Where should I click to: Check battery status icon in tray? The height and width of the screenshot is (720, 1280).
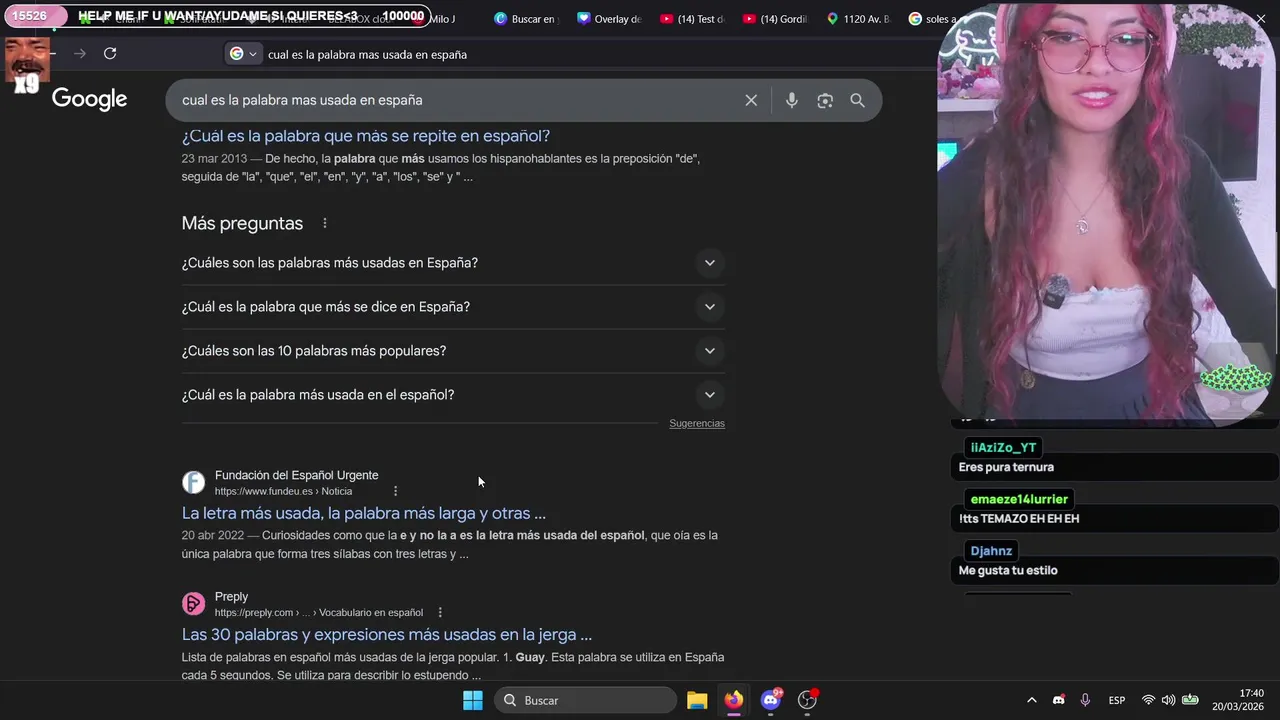(x=1190, y=700)
